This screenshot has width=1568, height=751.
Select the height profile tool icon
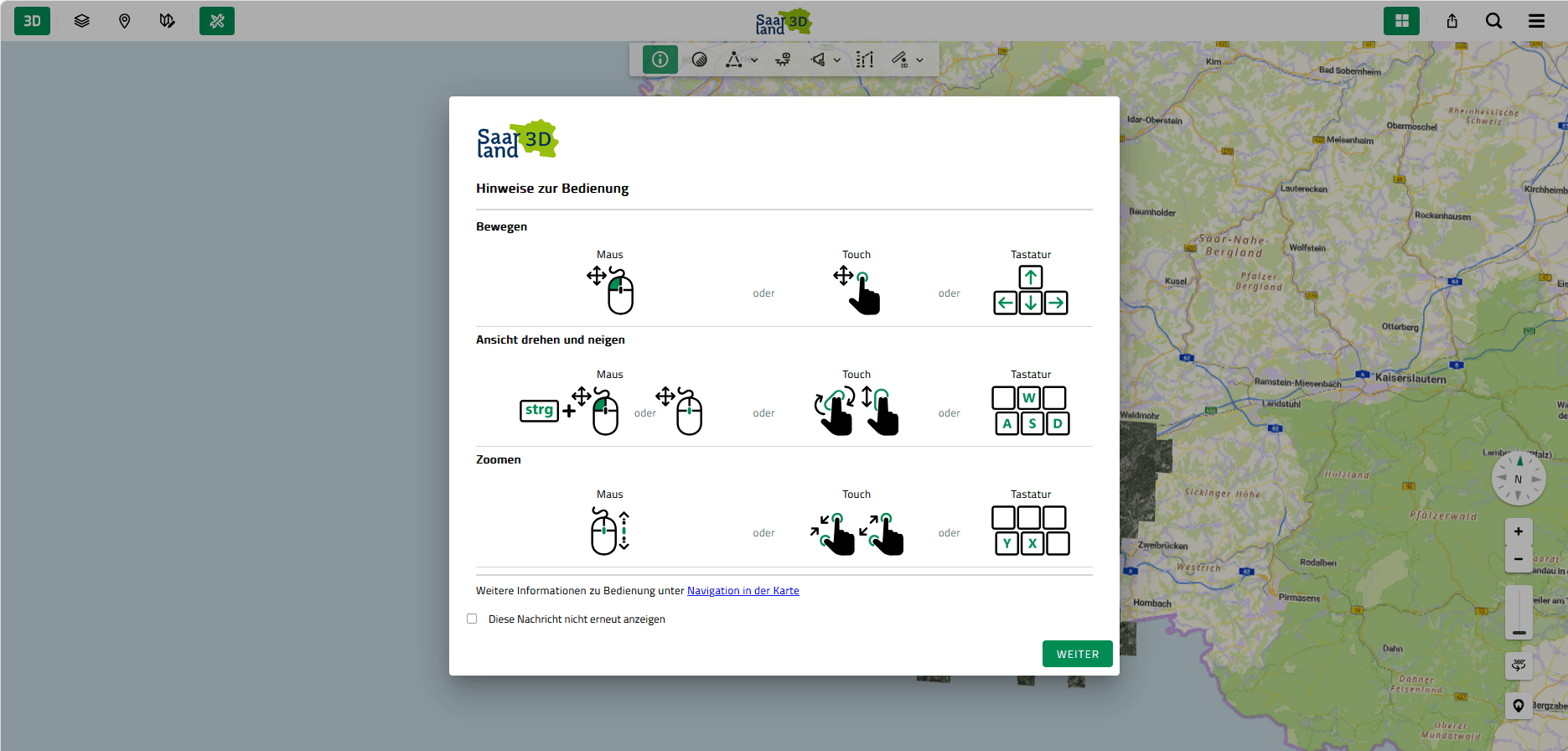[x=865, y=60]
